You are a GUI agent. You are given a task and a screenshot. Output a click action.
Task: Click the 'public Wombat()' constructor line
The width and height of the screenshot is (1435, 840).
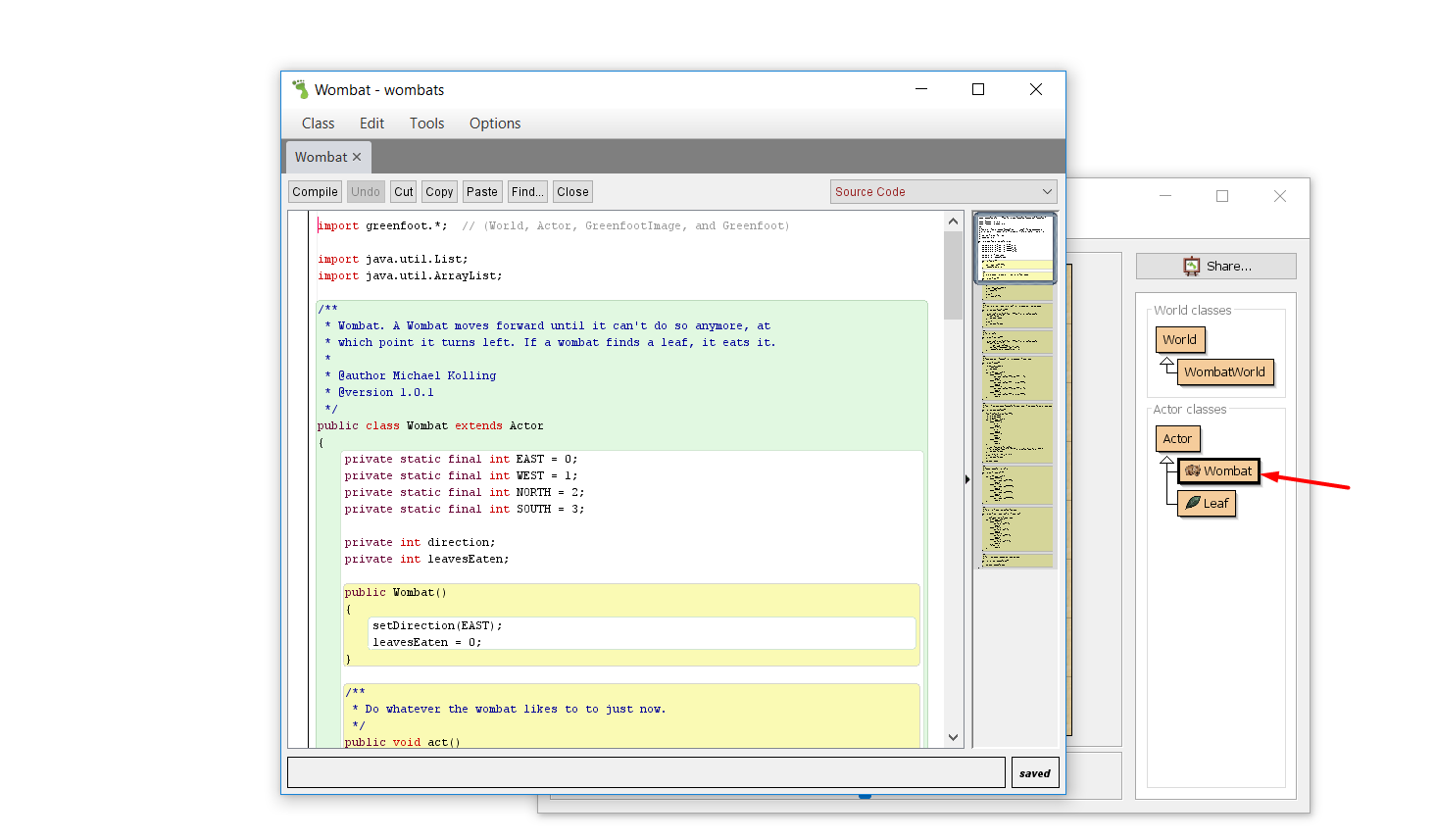tap(395, 593)
